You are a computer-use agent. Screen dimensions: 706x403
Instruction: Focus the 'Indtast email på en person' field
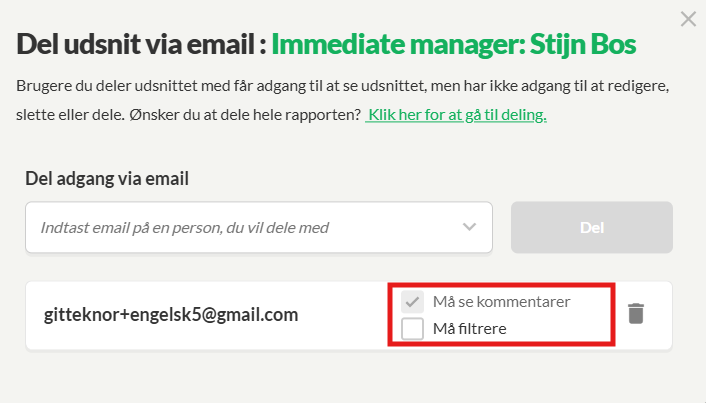240,227
